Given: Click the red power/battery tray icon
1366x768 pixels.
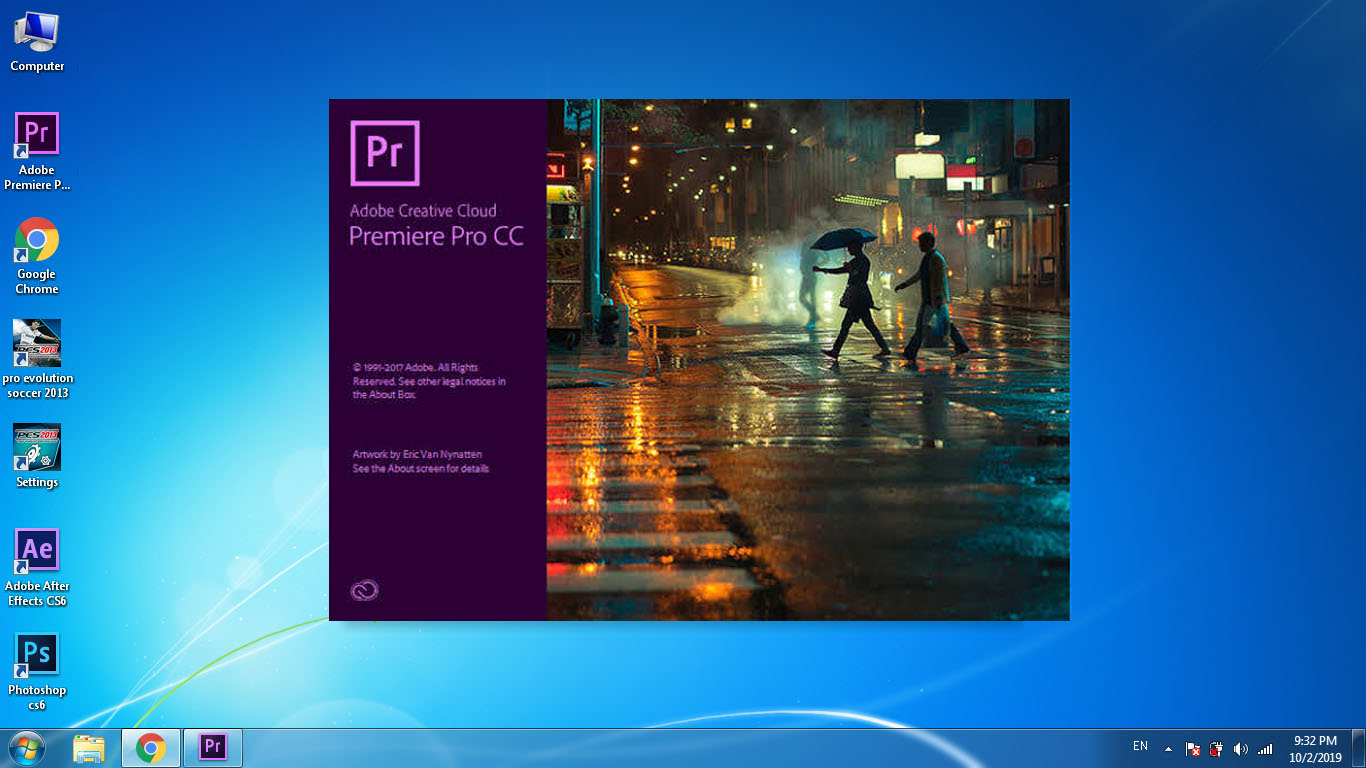Looking at the screenshot, I should click(x=1216, y=748).
